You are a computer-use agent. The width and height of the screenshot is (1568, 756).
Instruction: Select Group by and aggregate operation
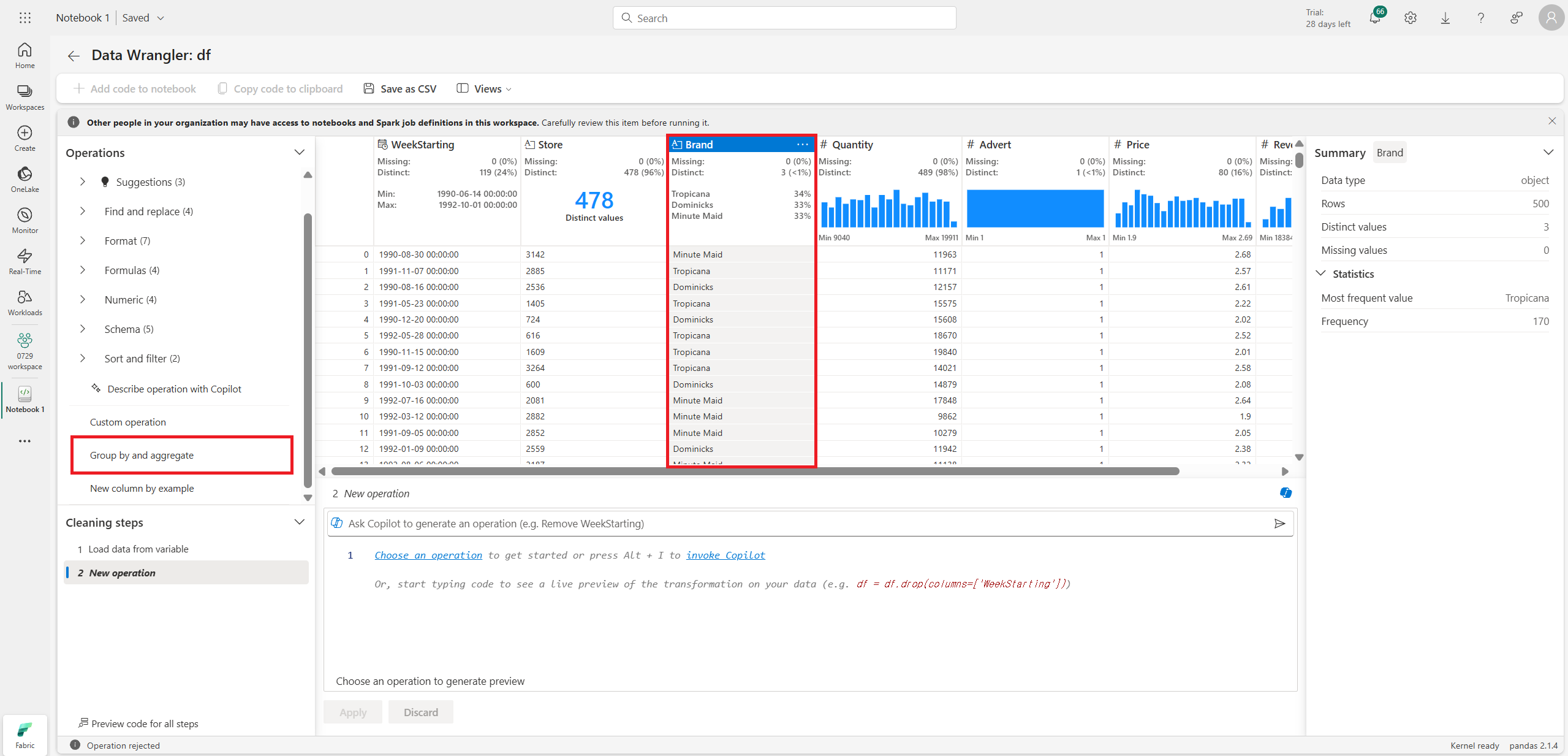(142, 455)
